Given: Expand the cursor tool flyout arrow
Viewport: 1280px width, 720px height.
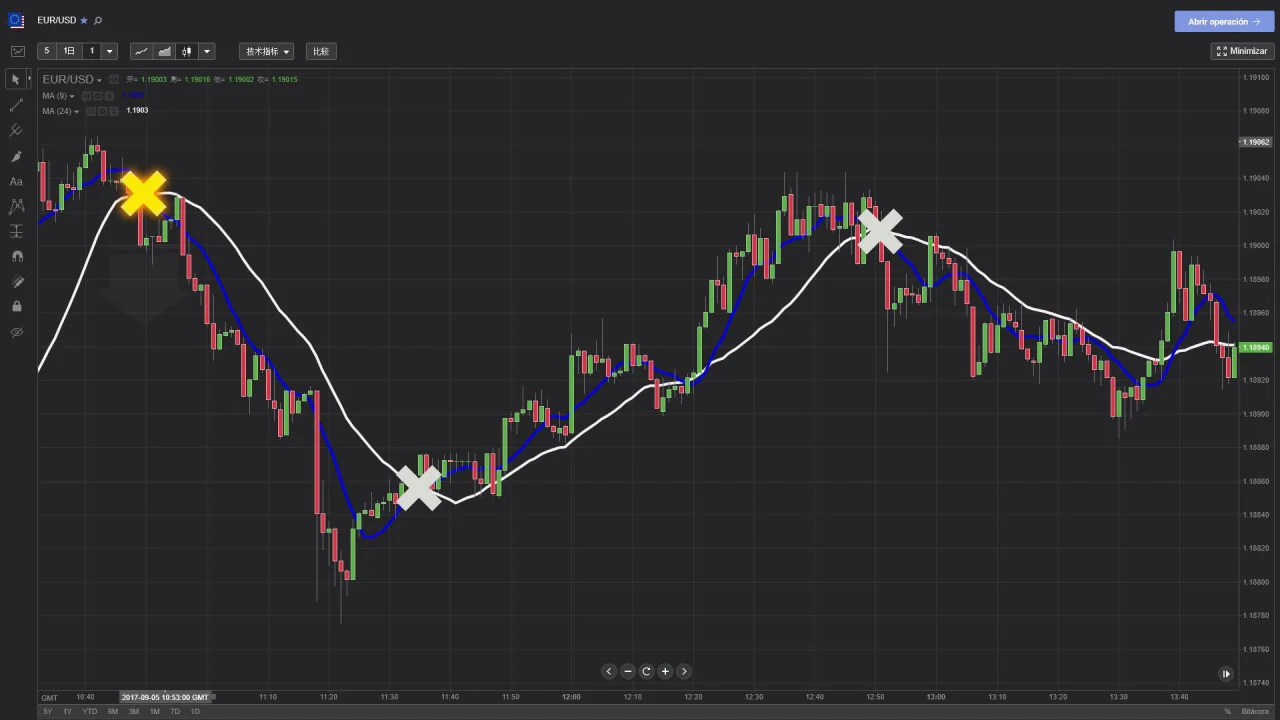Looking at the screenshot, I should click(x=30, y=78).
